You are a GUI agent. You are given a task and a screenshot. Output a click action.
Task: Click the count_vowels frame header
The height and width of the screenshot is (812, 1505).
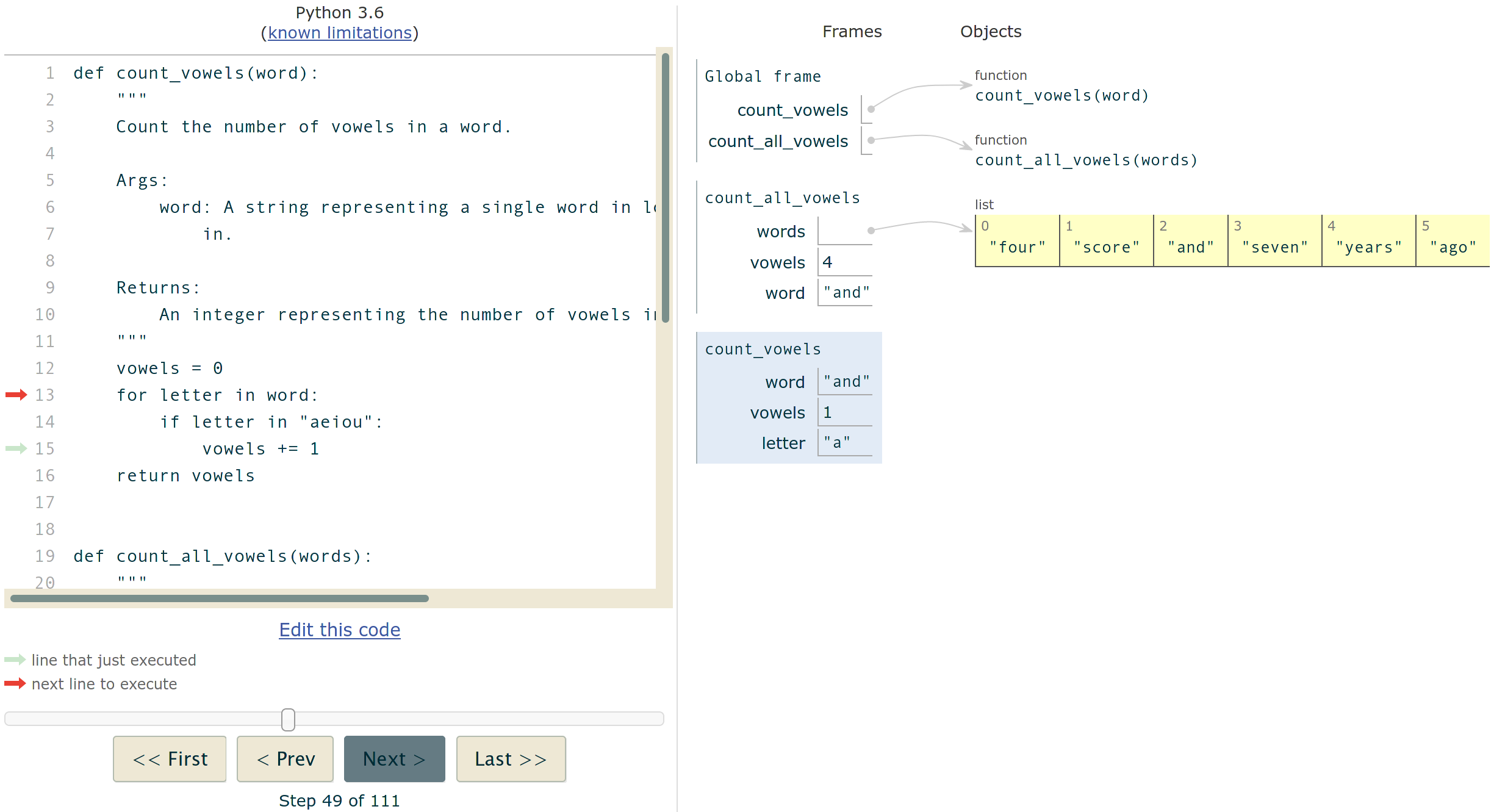763,348
